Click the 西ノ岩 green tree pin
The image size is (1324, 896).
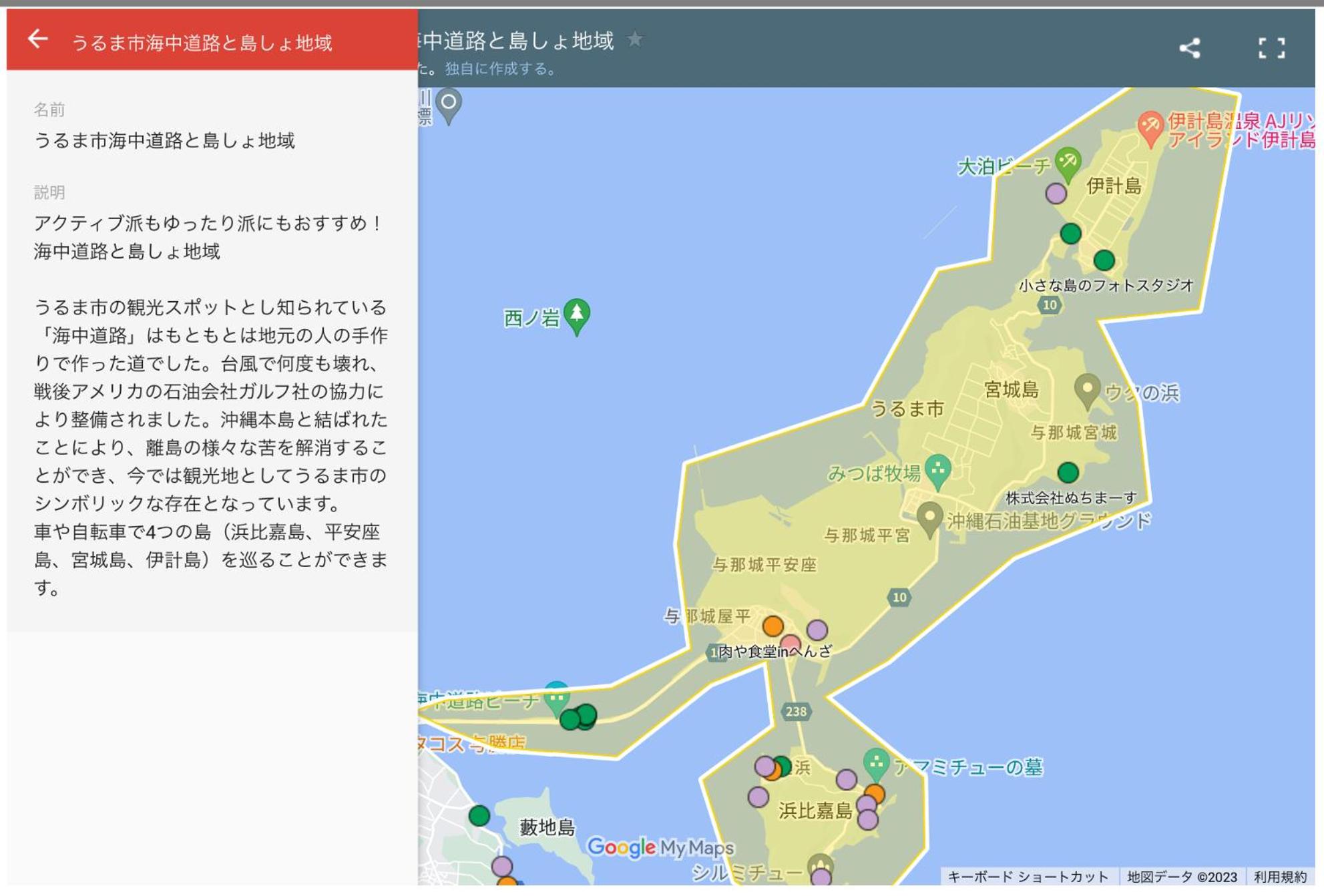(x=577, y=316)
